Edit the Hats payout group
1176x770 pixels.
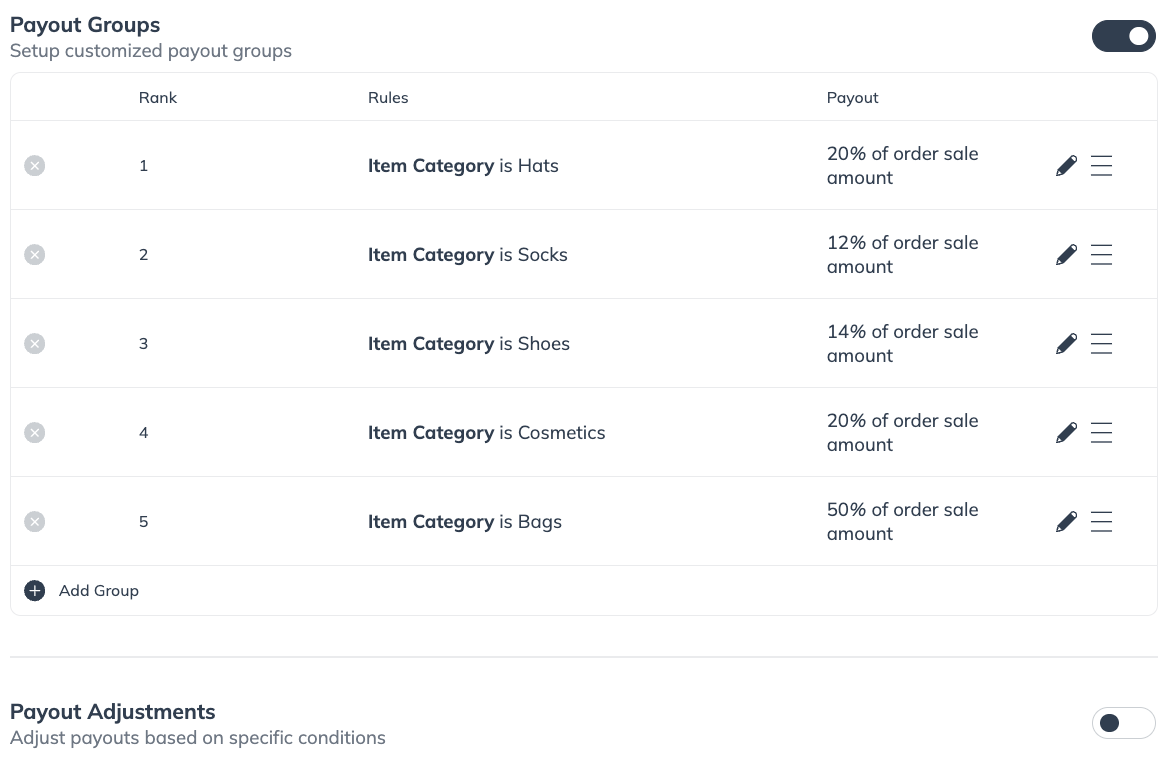[x=1066, y=166]
